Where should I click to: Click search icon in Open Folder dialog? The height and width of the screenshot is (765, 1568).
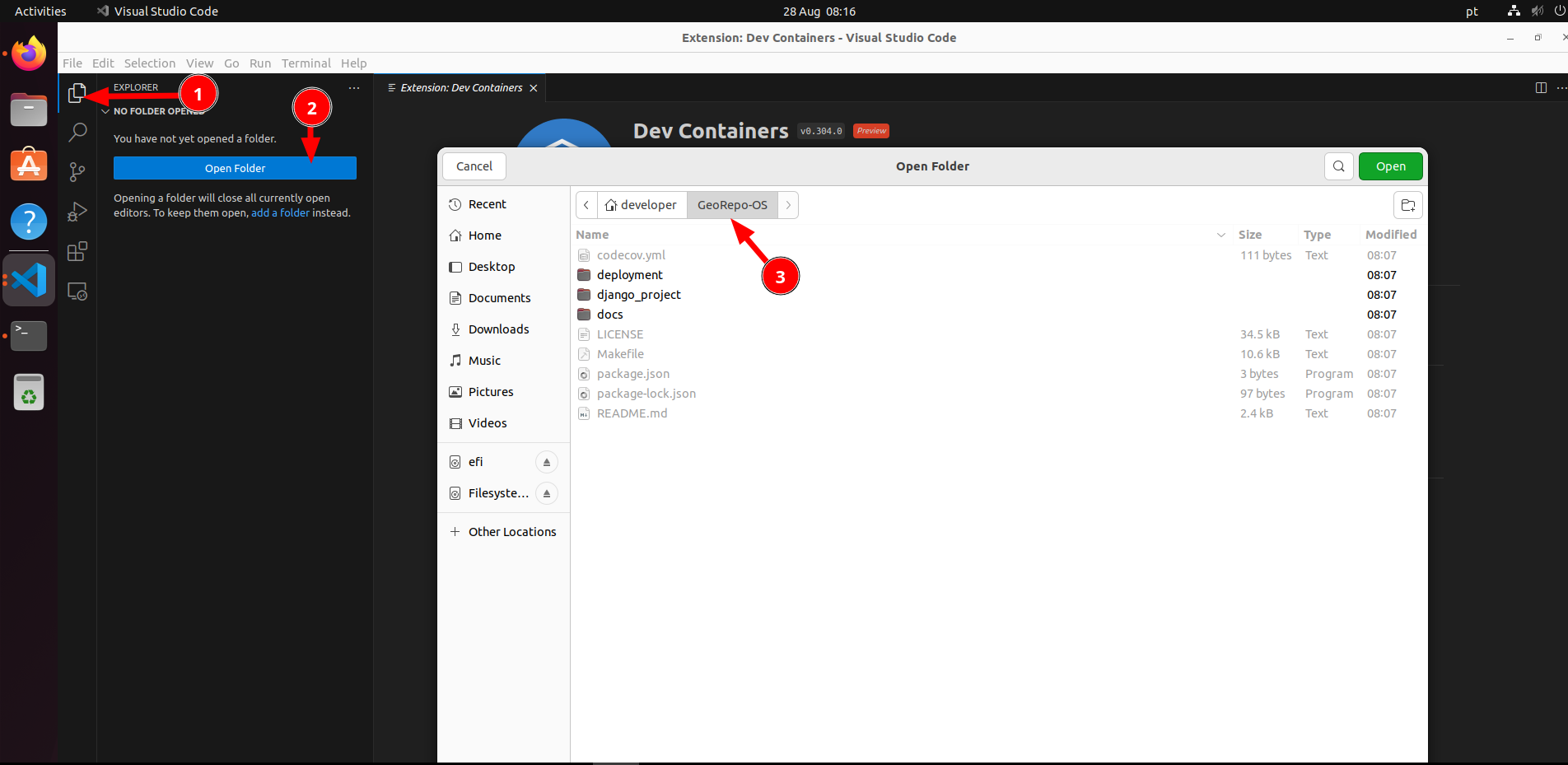click(x=1339, y=166)
